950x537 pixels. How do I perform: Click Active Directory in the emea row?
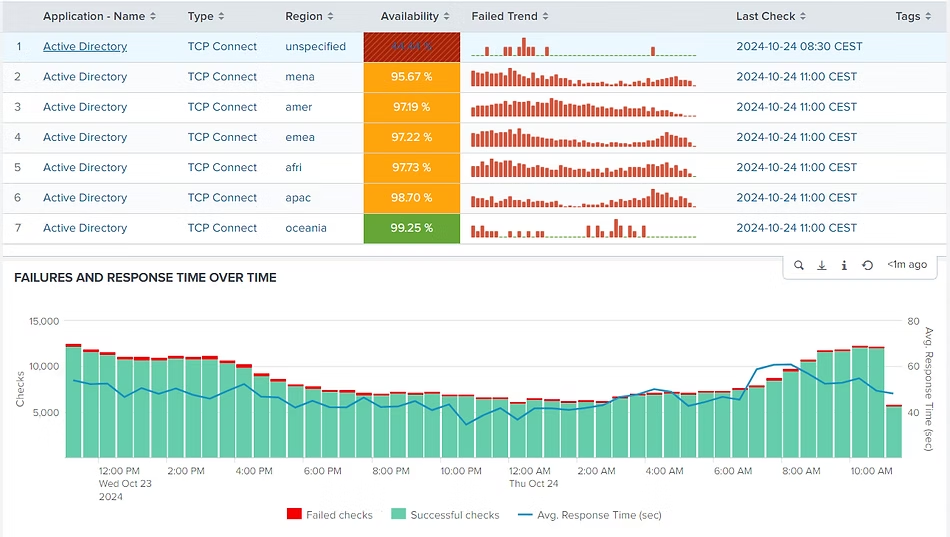[x=85, y=137]
